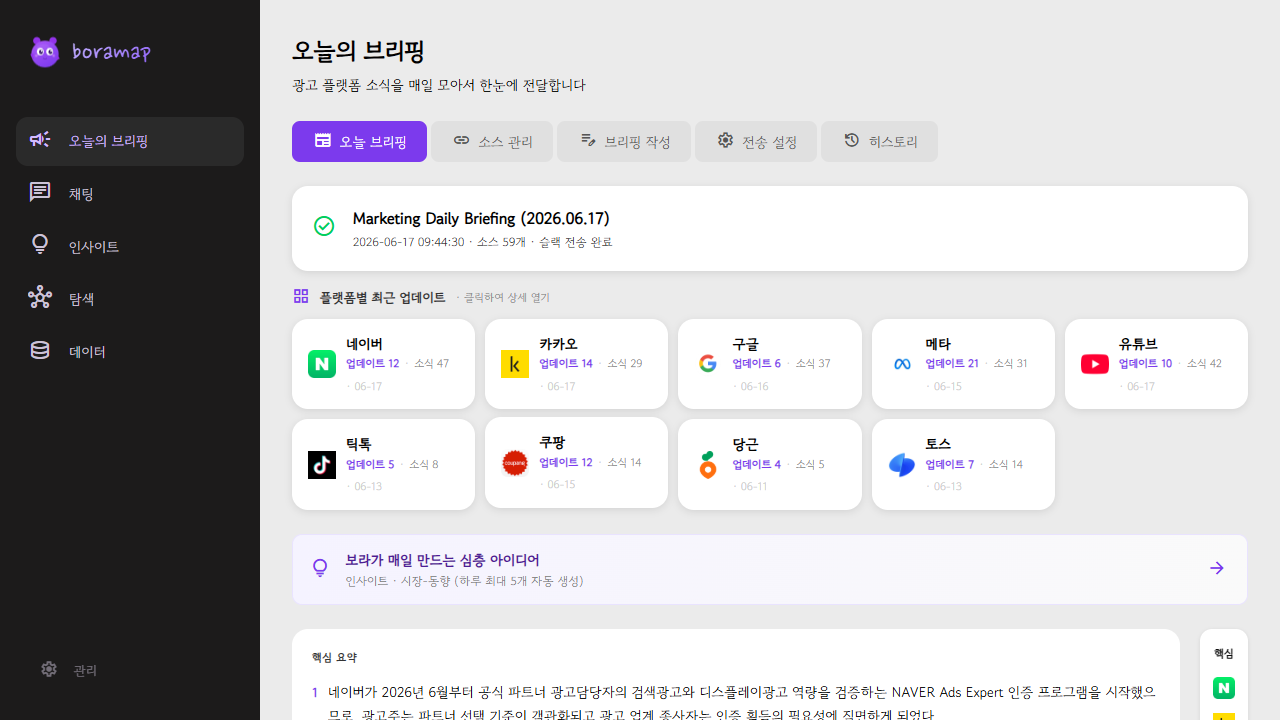The width and height of the screenshot is (1280, 720).
Task: Click the chat bubble icon for 채팅
Action: [x=40, y=192]
